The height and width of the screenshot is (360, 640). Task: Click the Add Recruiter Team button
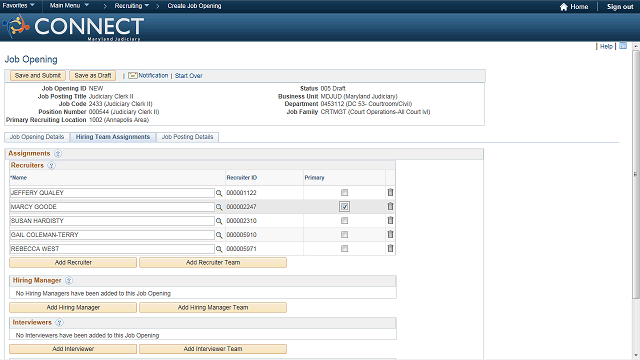[213, 262]
